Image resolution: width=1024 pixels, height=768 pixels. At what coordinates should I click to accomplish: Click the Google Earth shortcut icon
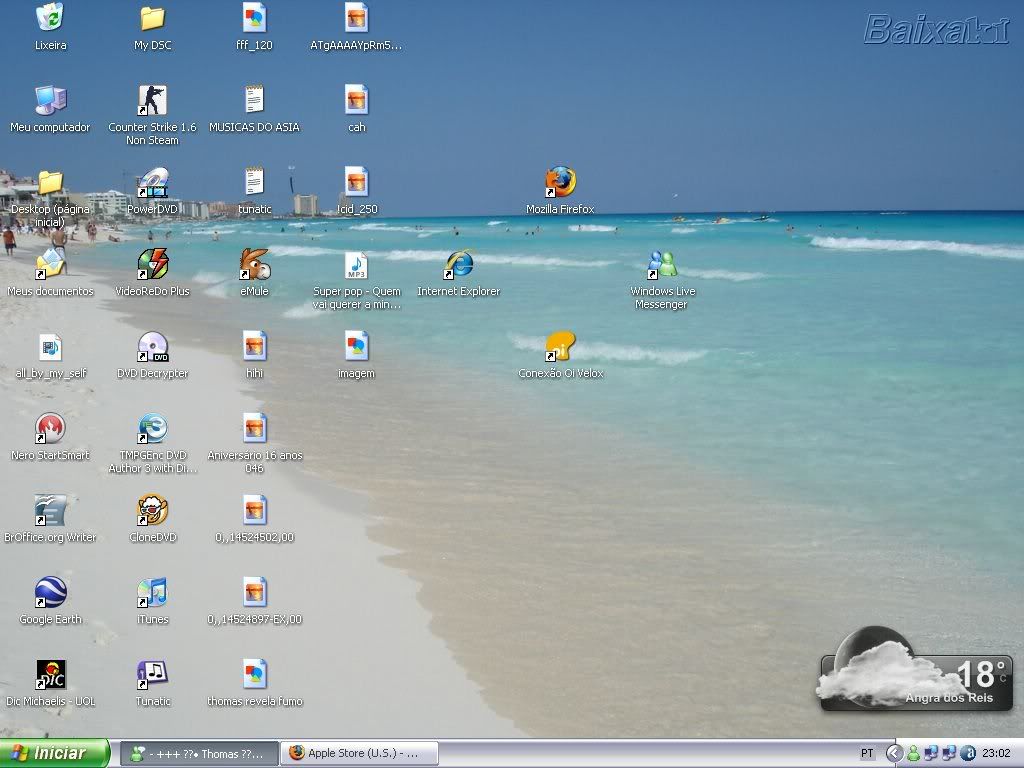[50, 593]
